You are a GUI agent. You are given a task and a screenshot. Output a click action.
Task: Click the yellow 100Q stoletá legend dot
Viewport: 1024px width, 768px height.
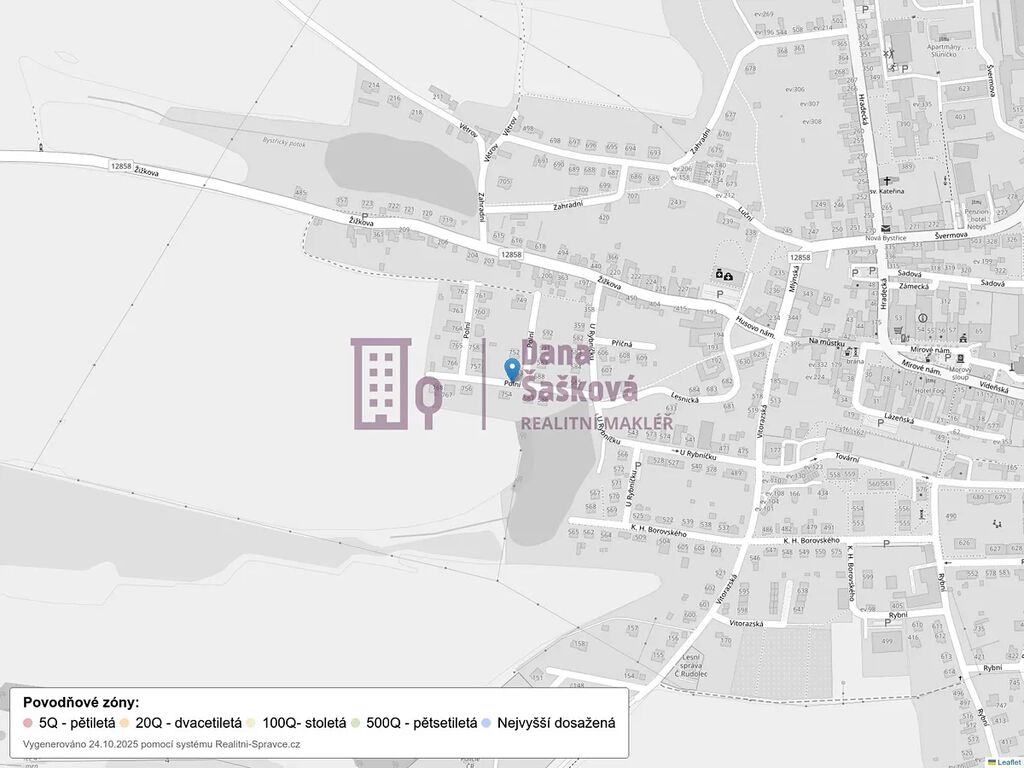click(251, 722)
